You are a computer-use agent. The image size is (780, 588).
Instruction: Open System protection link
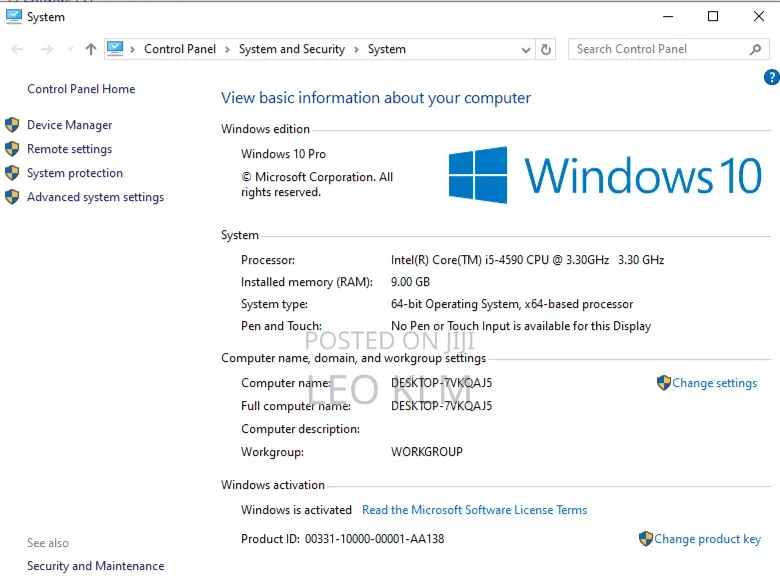(x=75, y=173)
